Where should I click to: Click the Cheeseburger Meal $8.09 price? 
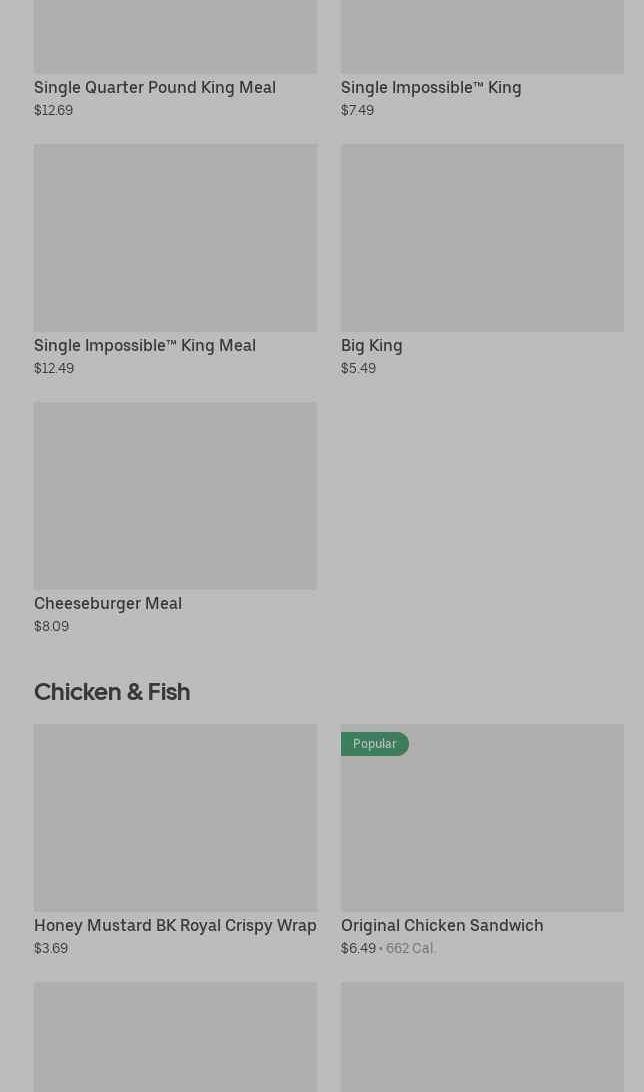(x=51, y=626)
